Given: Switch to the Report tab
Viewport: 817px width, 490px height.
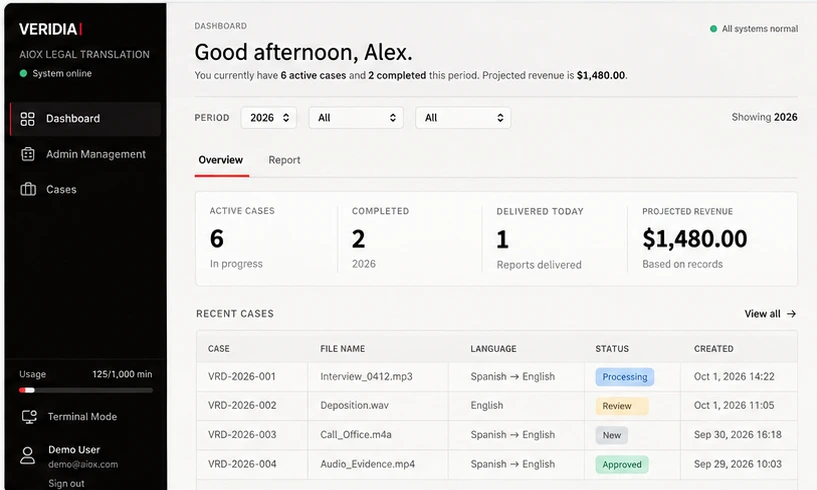Looking at the screenshot, I should coord(284,160).
